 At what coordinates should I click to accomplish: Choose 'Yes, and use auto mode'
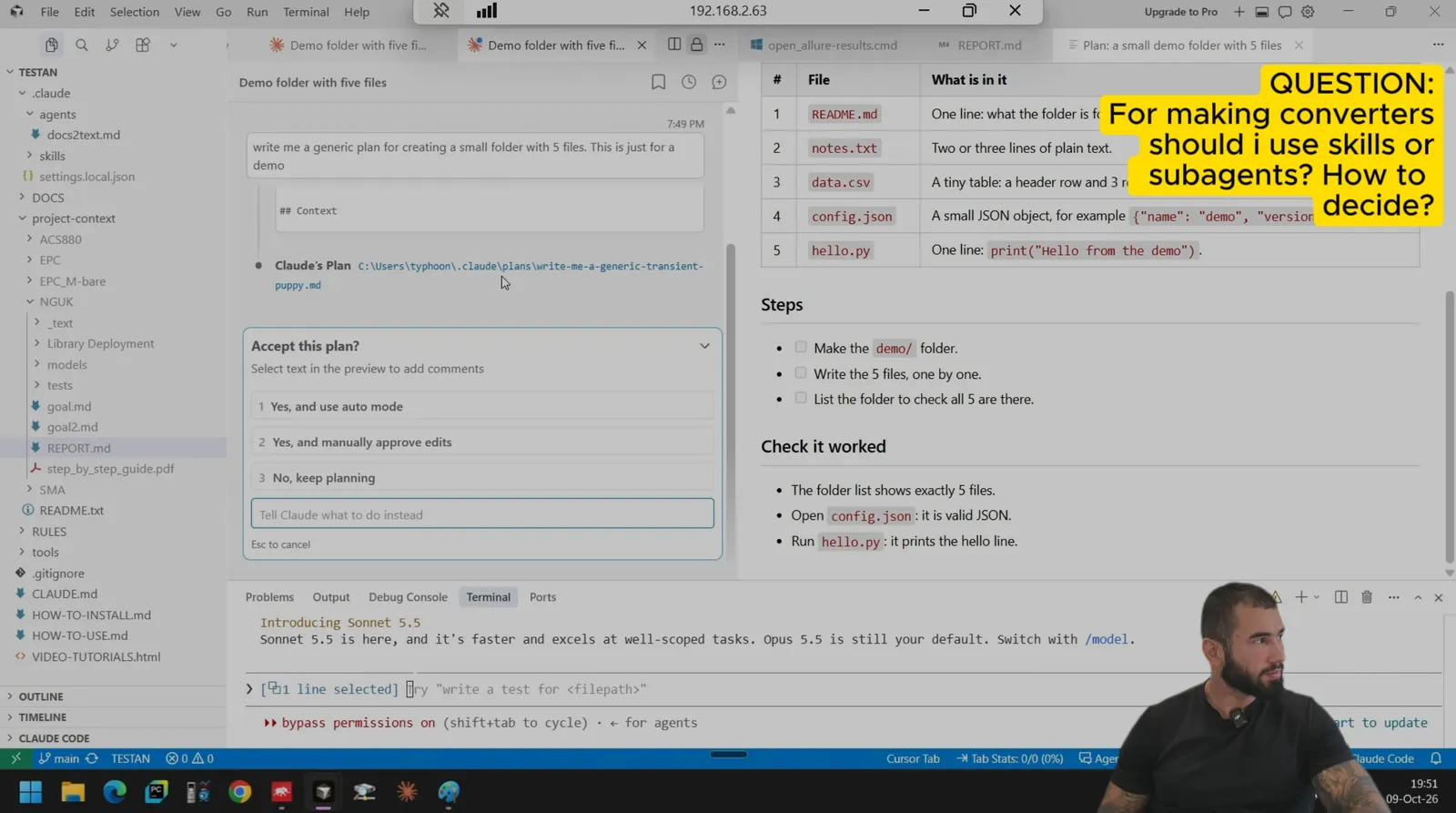click(x=482, y=406)
